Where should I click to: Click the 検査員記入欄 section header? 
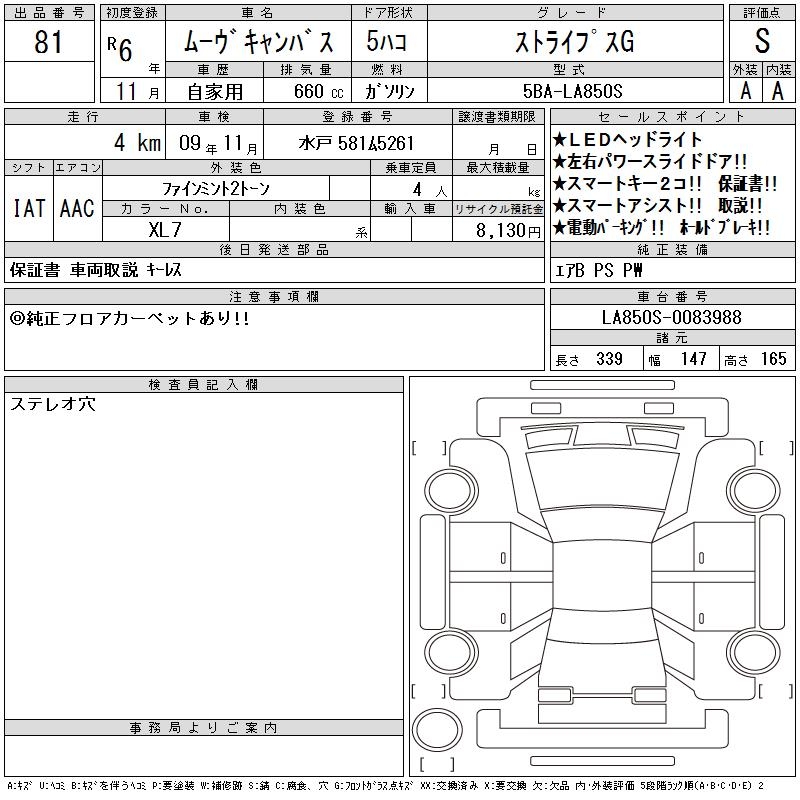[204, 385]
